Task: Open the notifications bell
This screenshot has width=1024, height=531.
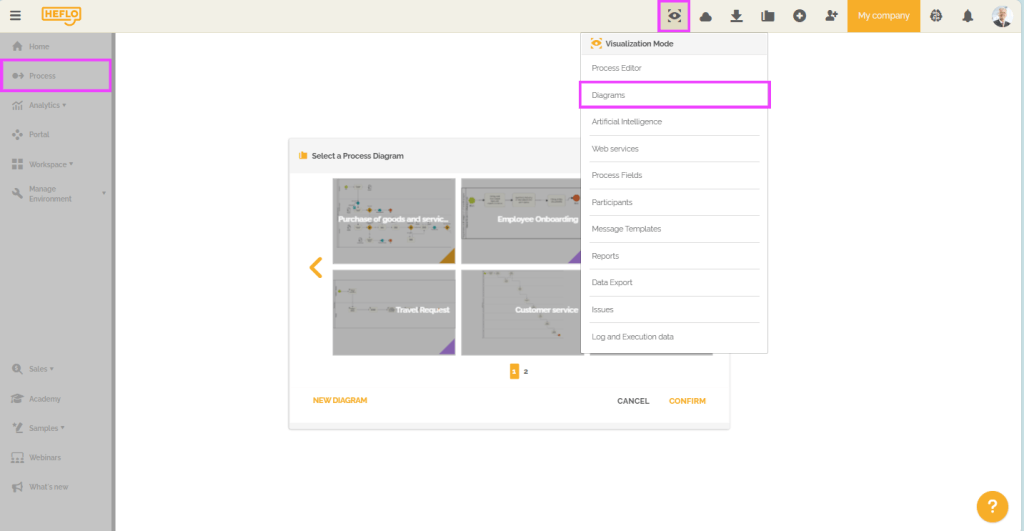Action: point(968,16)
